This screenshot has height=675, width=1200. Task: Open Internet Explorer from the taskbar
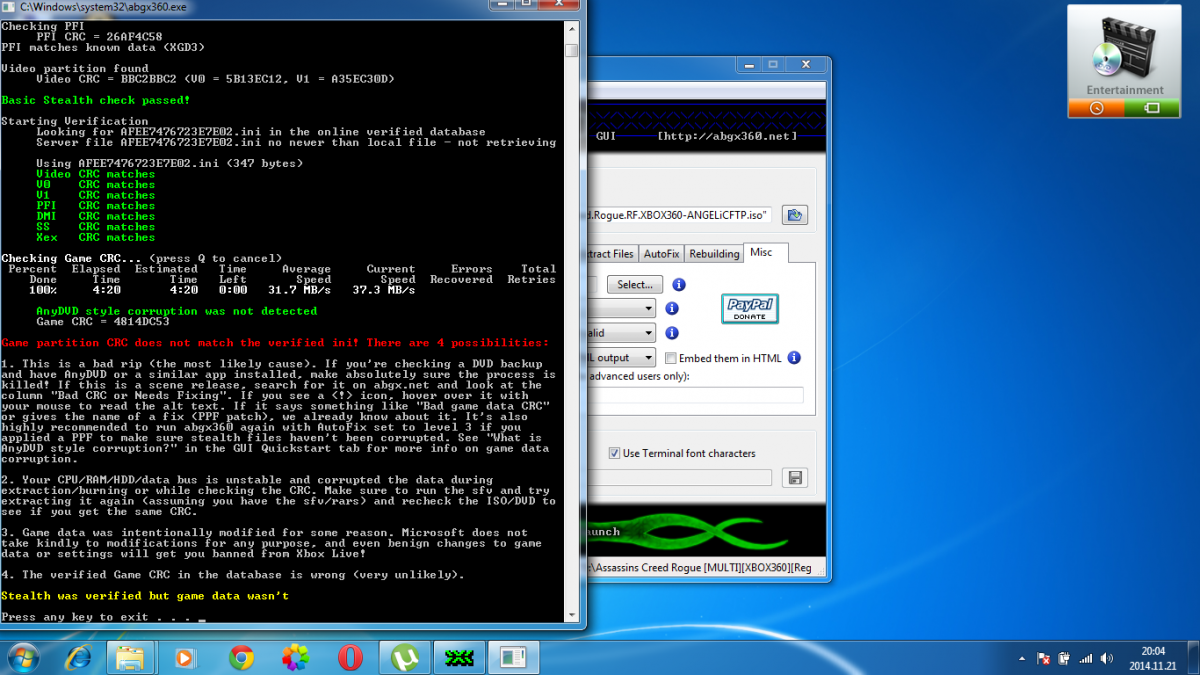pos(78,657)
